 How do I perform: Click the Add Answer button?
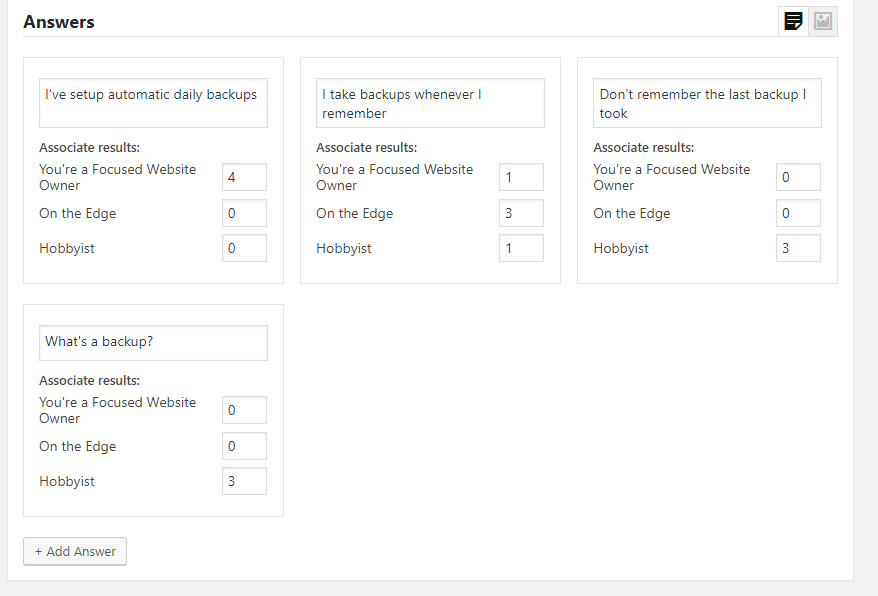[x=75, y=551]
